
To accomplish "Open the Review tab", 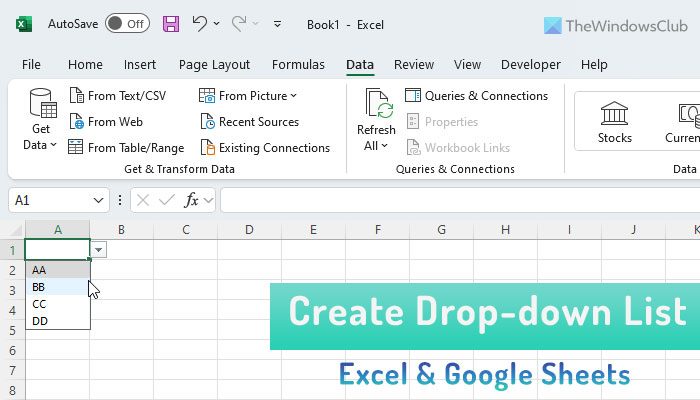I will point(414,65).
